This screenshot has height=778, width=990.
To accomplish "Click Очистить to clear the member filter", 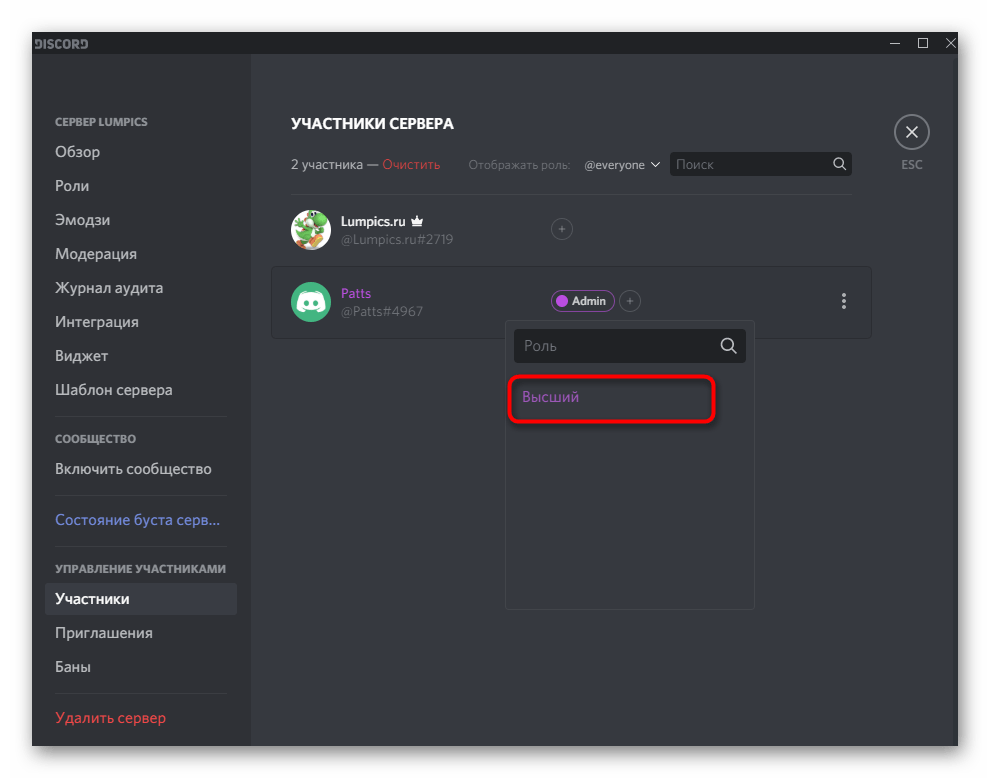I will 410,164.
